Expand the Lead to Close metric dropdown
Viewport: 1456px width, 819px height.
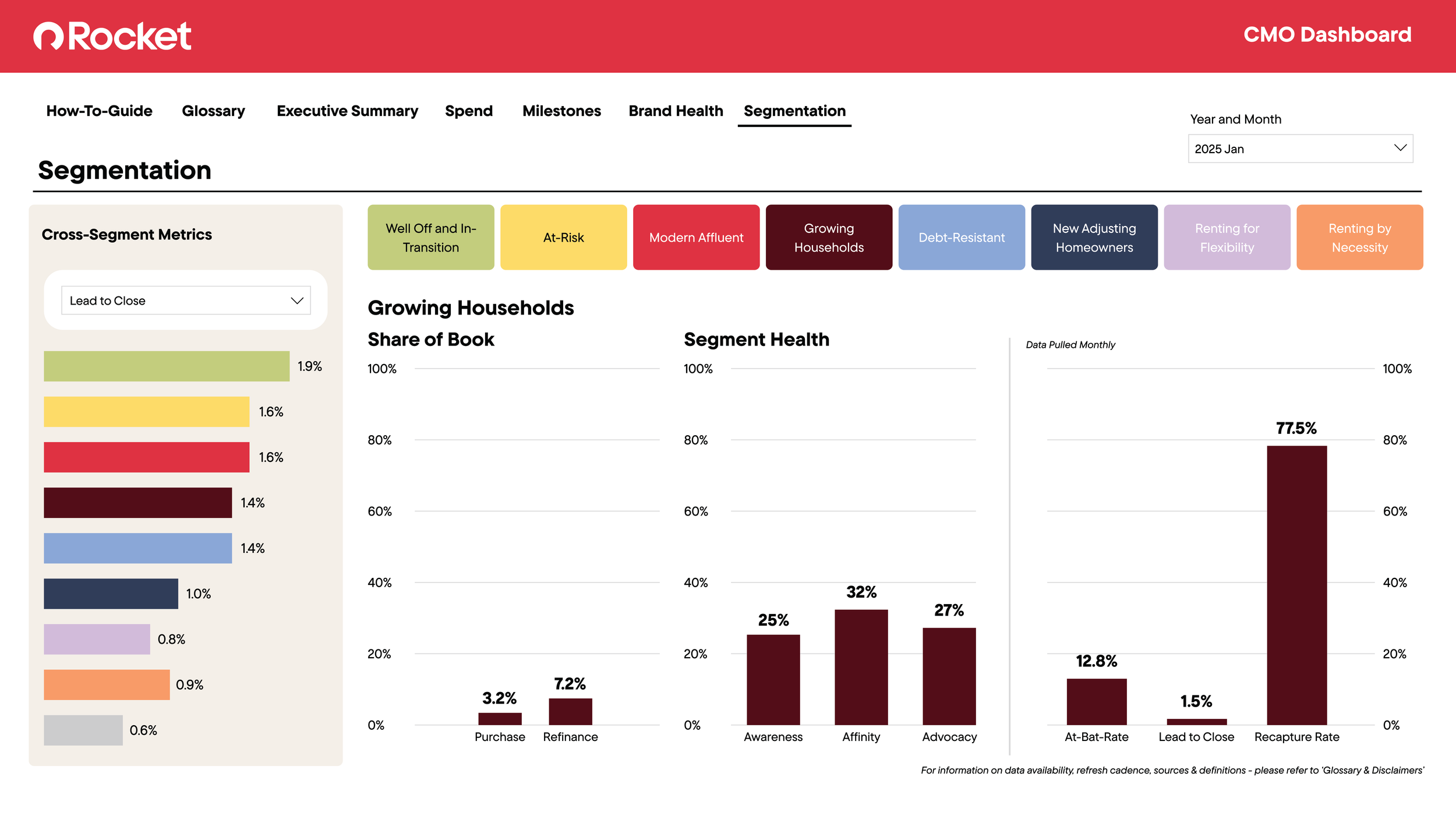(x=185, y=301)
